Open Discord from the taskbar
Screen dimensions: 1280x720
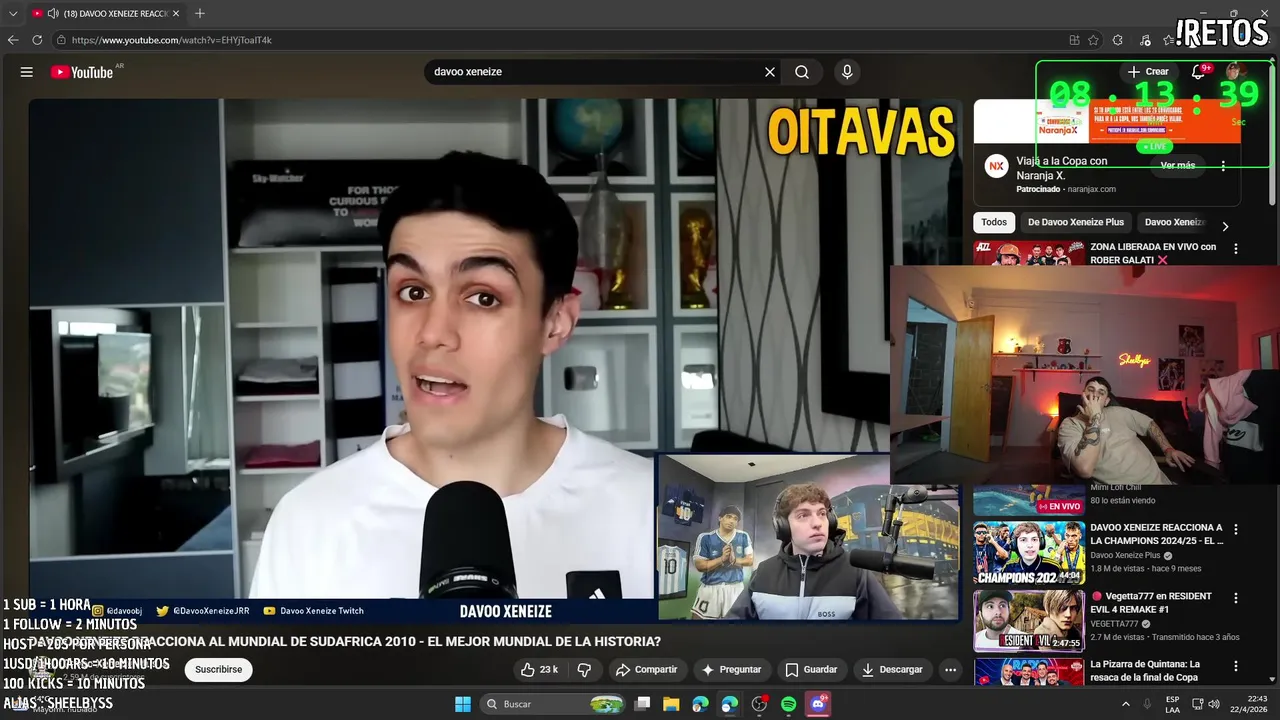[818, 704]
